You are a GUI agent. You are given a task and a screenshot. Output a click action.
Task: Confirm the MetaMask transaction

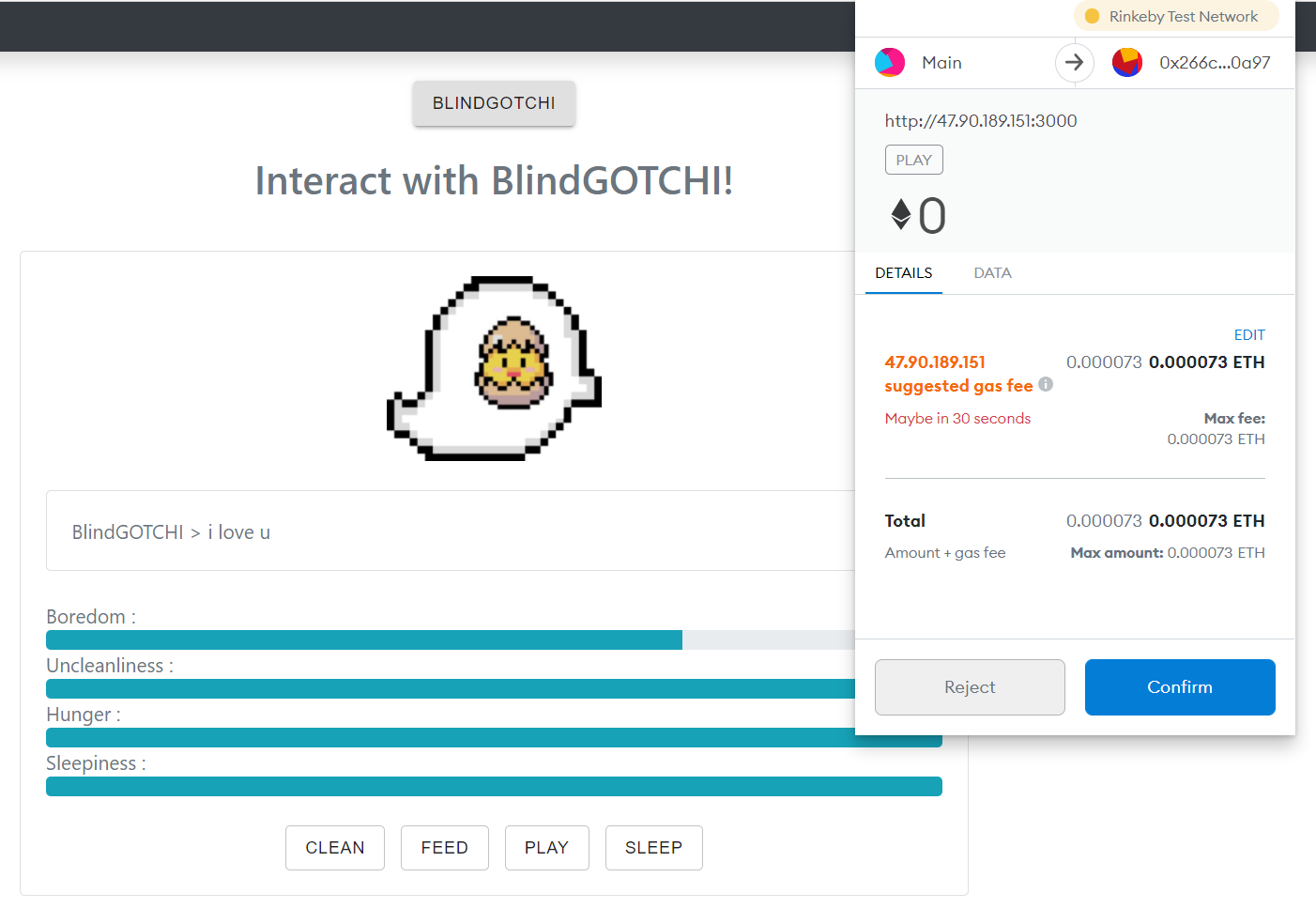(1180, 687)
